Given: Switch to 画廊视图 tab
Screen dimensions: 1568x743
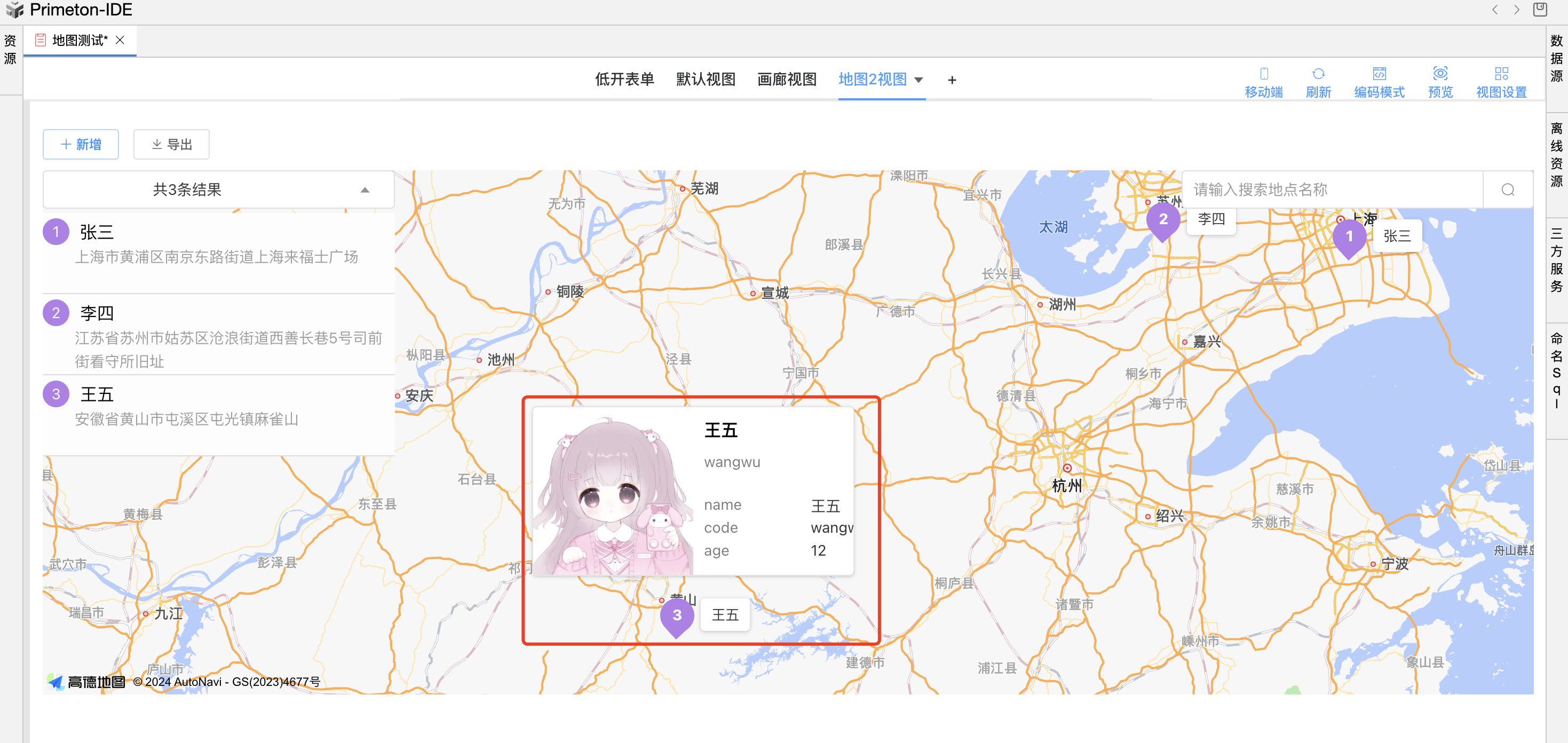Looking at the screenshot, I should click(x=787, y=80).
